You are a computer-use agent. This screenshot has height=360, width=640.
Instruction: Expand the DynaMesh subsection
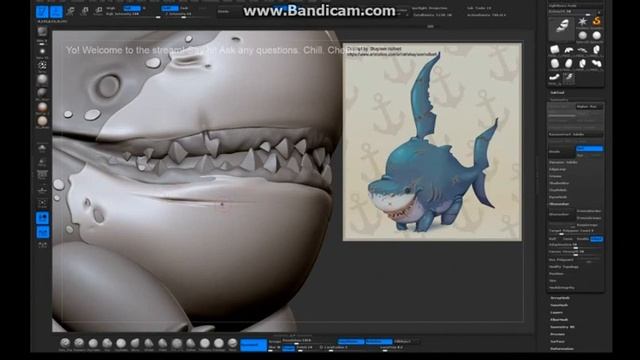[558, 197]
